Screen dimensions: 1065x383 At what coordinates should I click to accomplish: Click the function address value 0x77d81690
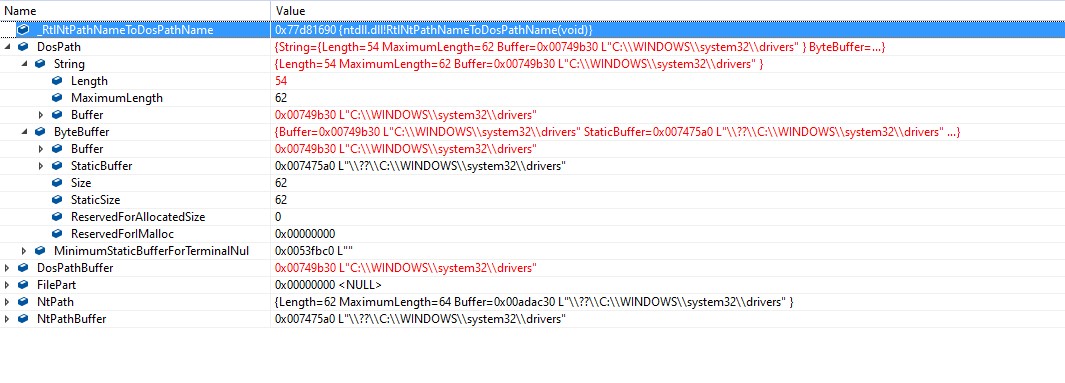435,30
